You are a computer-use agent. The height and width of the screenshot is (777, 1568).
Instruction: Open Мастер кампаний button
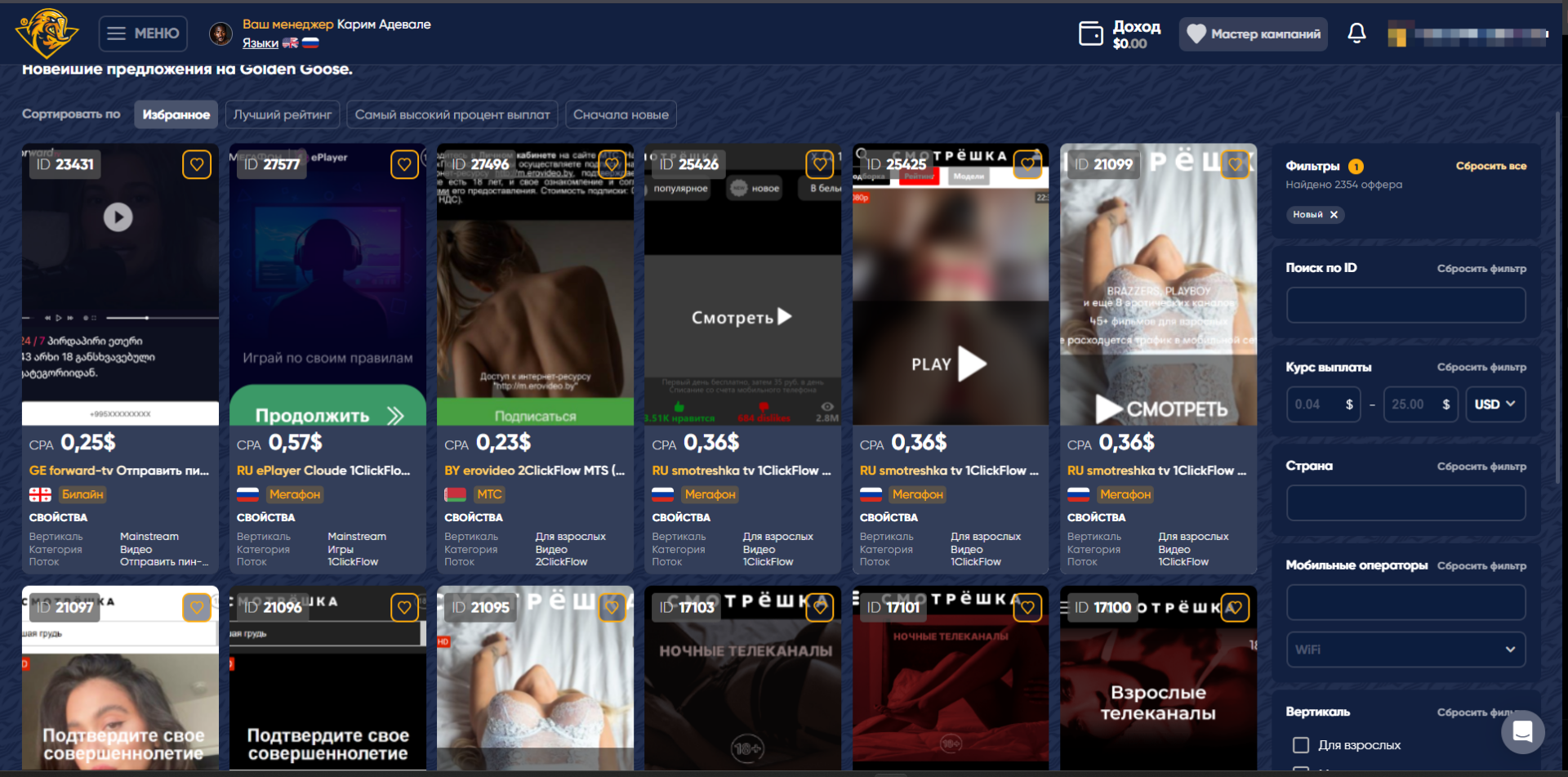(1253, 33)
